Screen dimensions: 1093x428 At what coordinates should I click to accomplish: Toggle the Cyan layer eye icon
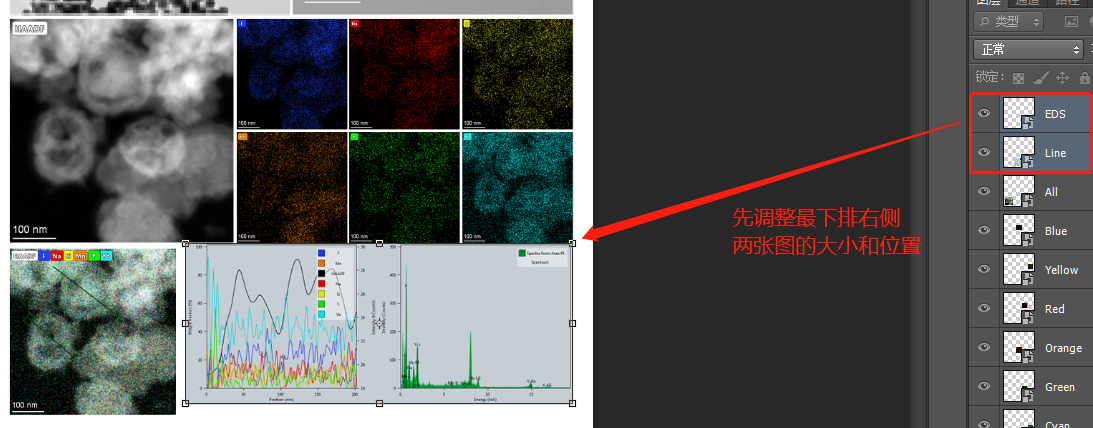(x=984, y=423)
